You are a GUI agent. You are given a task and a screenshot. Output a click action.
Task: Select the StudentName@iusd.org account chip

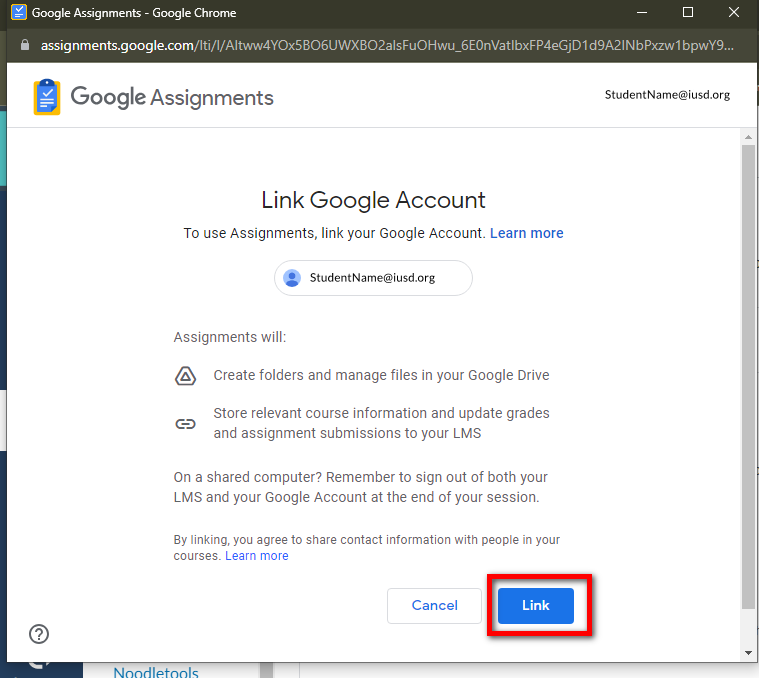[x=373, y=278]
